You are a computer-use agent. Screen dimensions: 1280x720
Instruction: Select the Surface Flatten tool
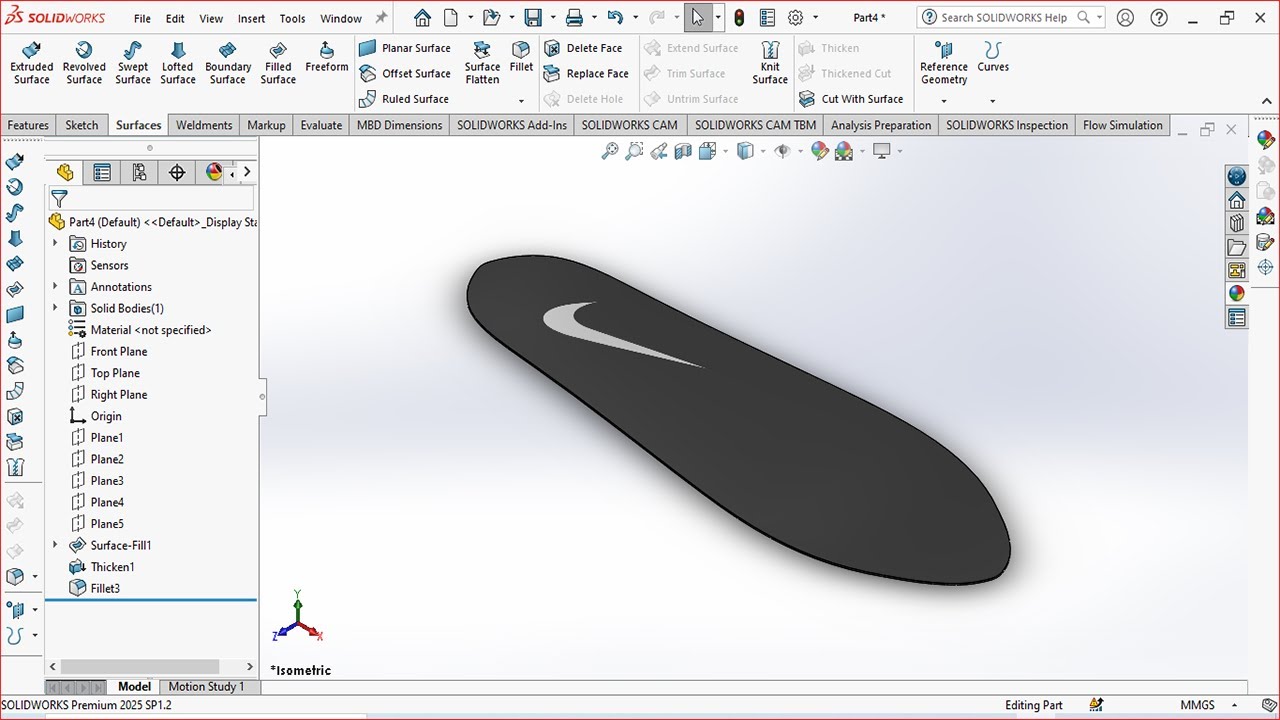click(x=482, y=63)
